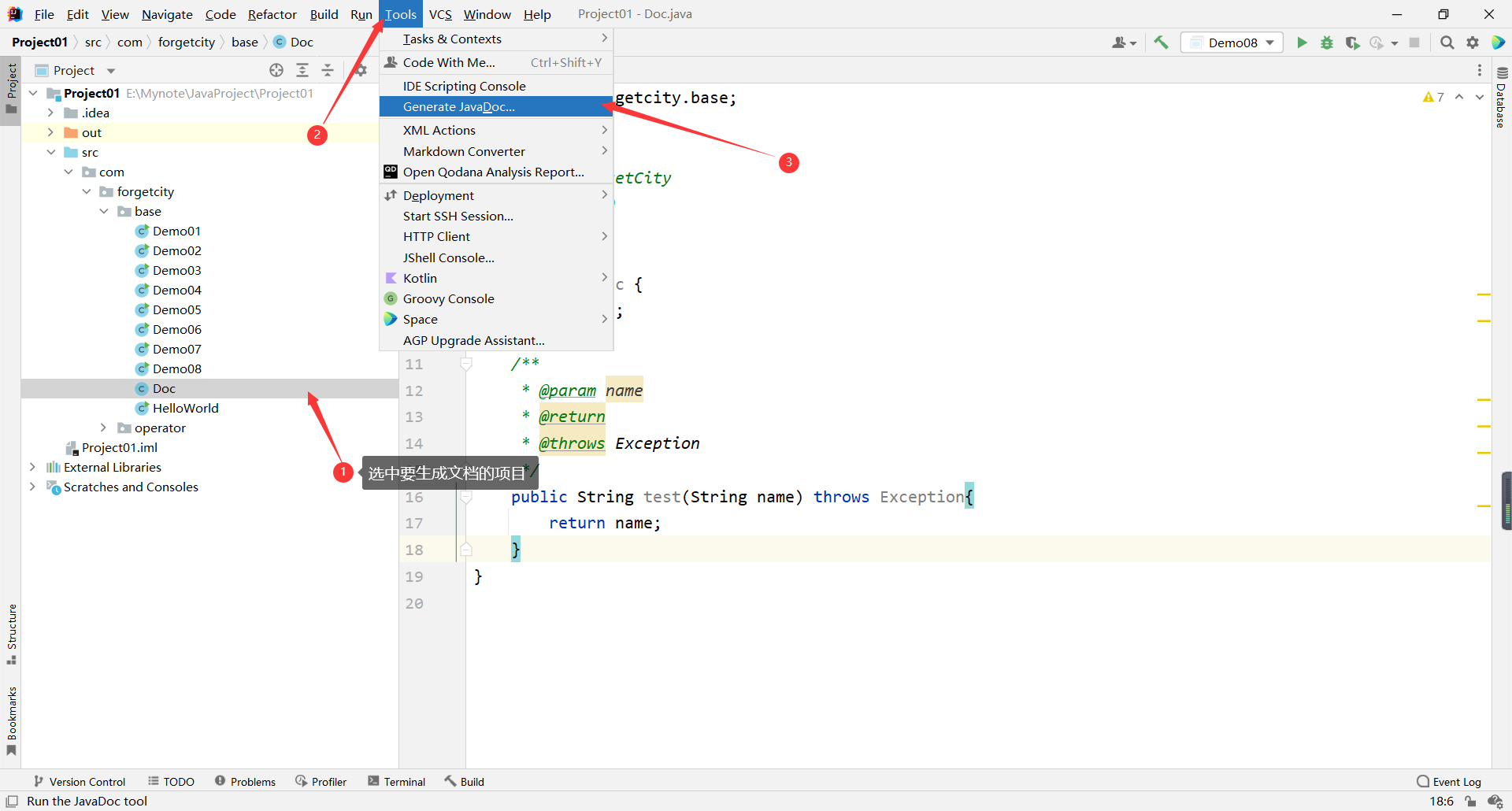Select Demo05 class in project tree
This screenshot has width=1512, height=811.
point(176,309)
